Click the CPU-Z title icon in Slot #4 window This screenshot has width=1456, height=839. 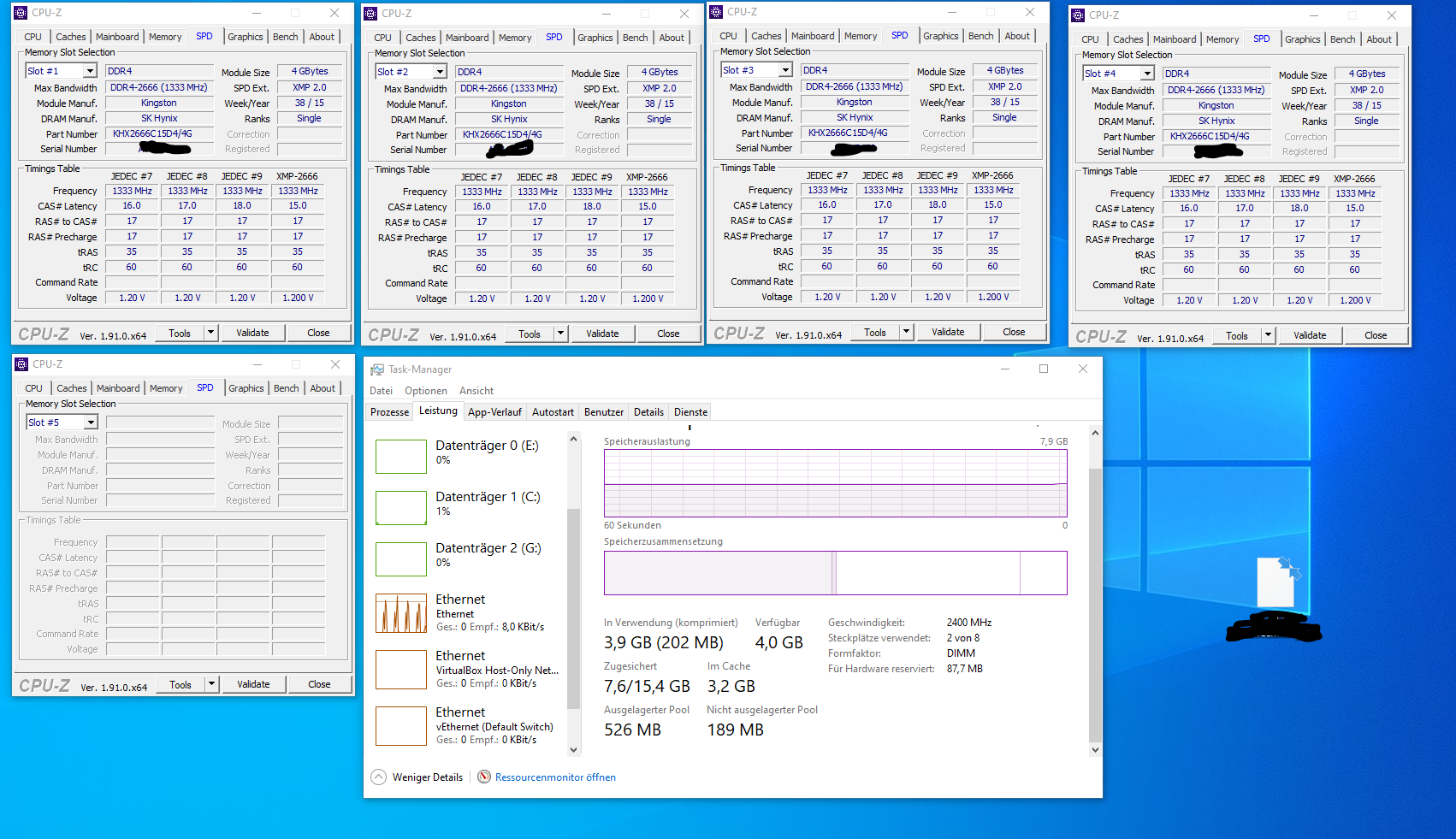(1078, 15)
